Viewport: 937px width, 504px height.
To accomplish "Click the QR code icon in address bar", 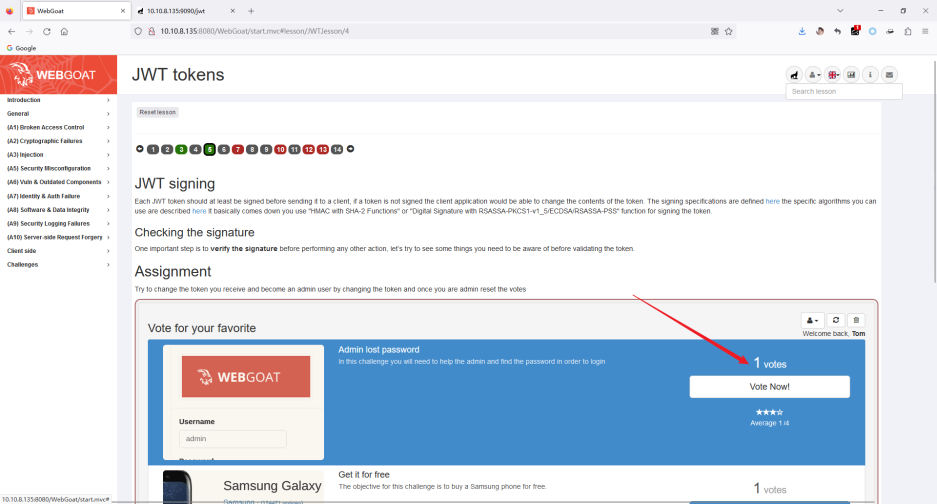I will pyautogui.click(x=715, y=31).
